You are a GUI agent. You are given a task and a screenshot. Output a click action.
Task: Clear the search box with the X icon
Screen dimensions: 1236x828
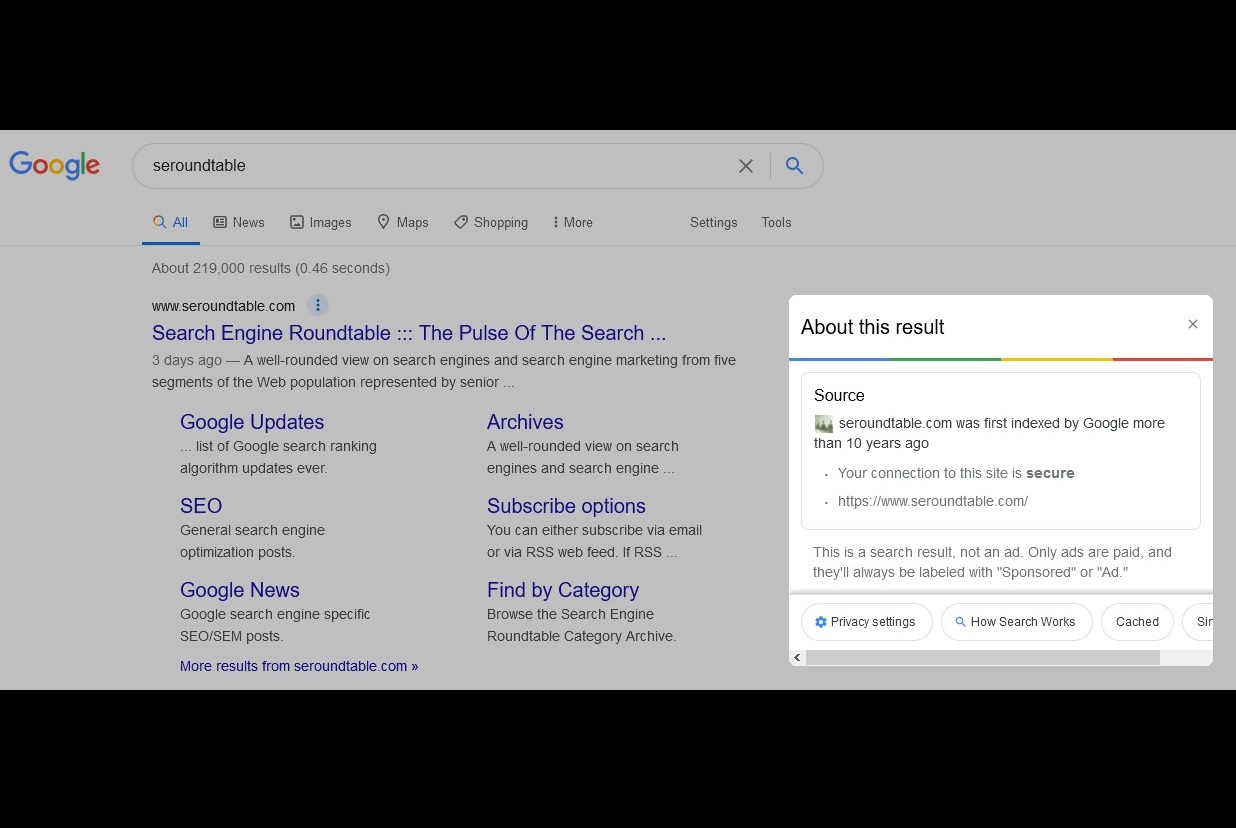point(746,166)
